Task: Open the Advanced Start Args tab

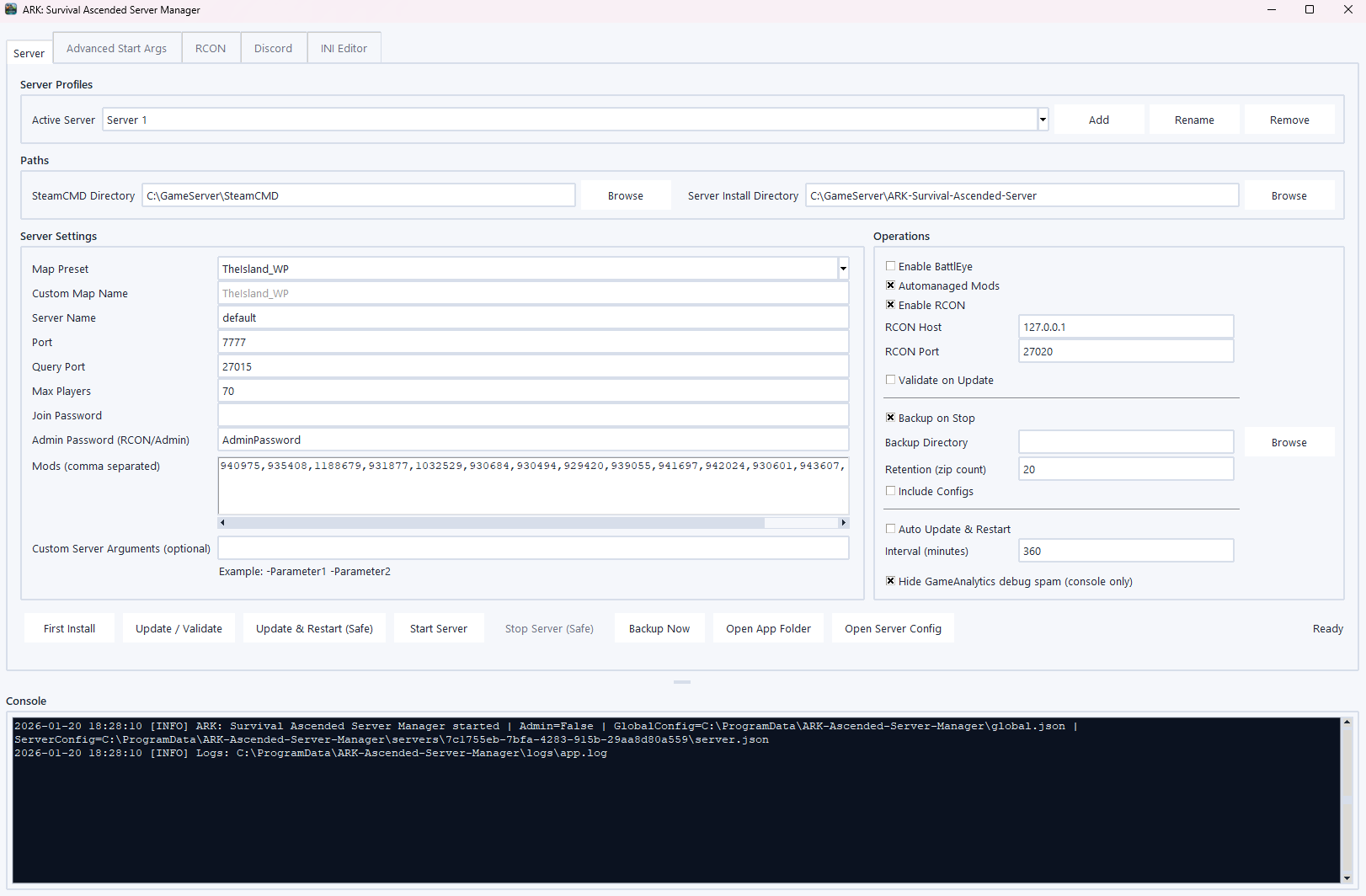Action: (116, 48)
